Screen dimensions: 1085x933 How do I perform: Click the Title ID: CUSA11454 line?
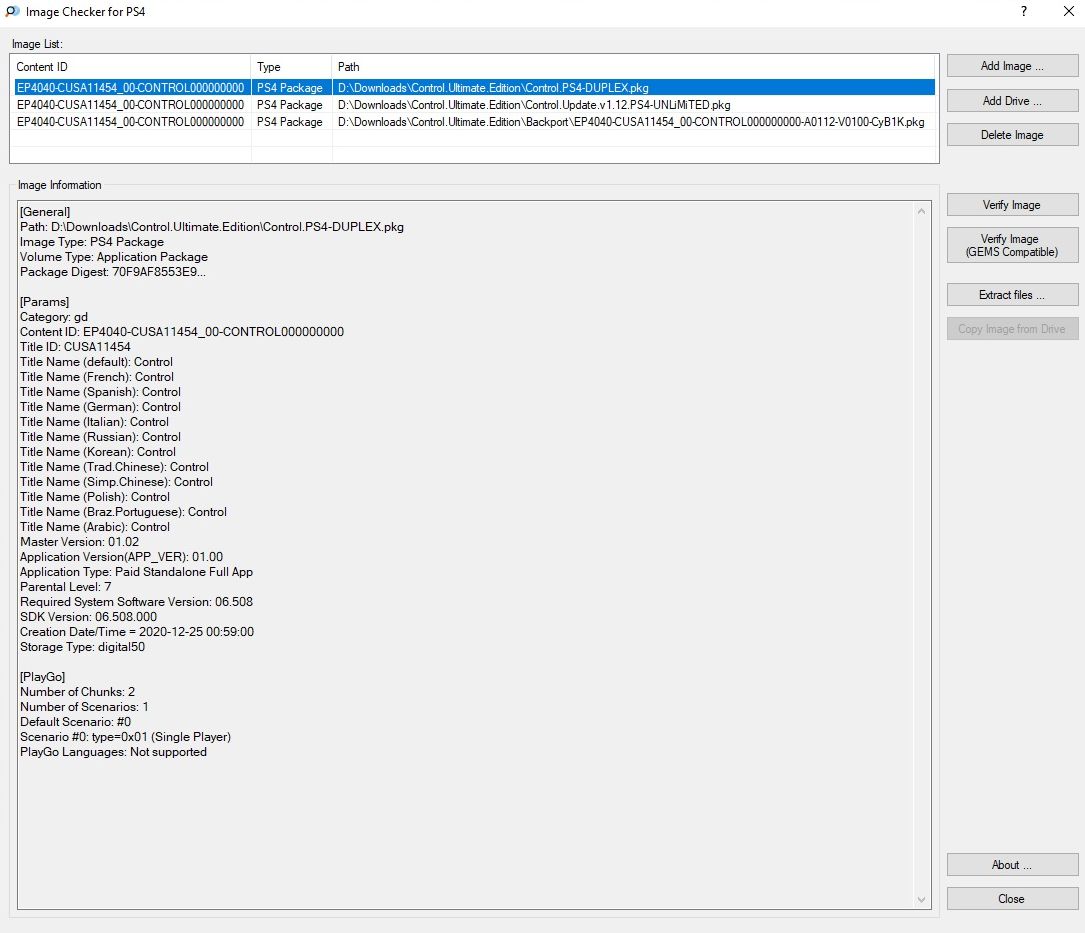point(75,347)
